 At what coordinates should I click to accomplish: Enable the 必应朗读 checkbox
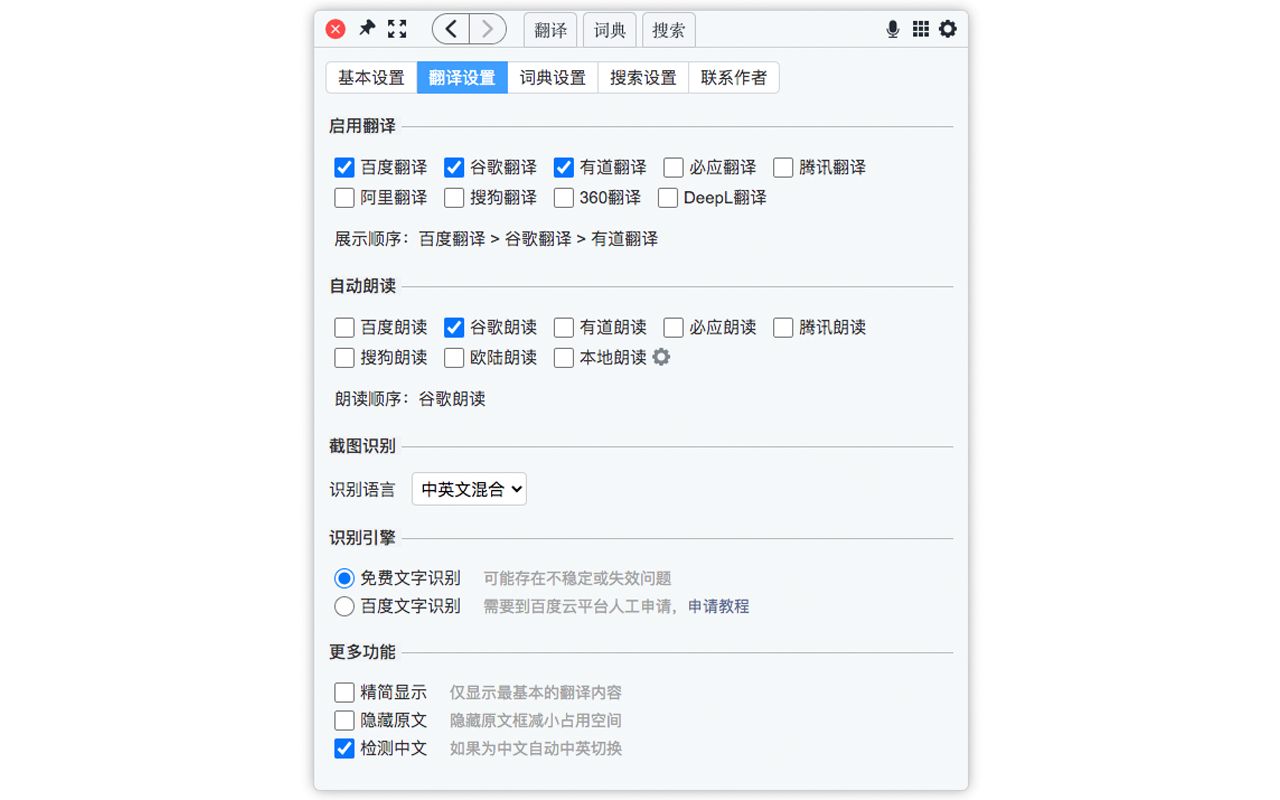click(x=673, y=327)
